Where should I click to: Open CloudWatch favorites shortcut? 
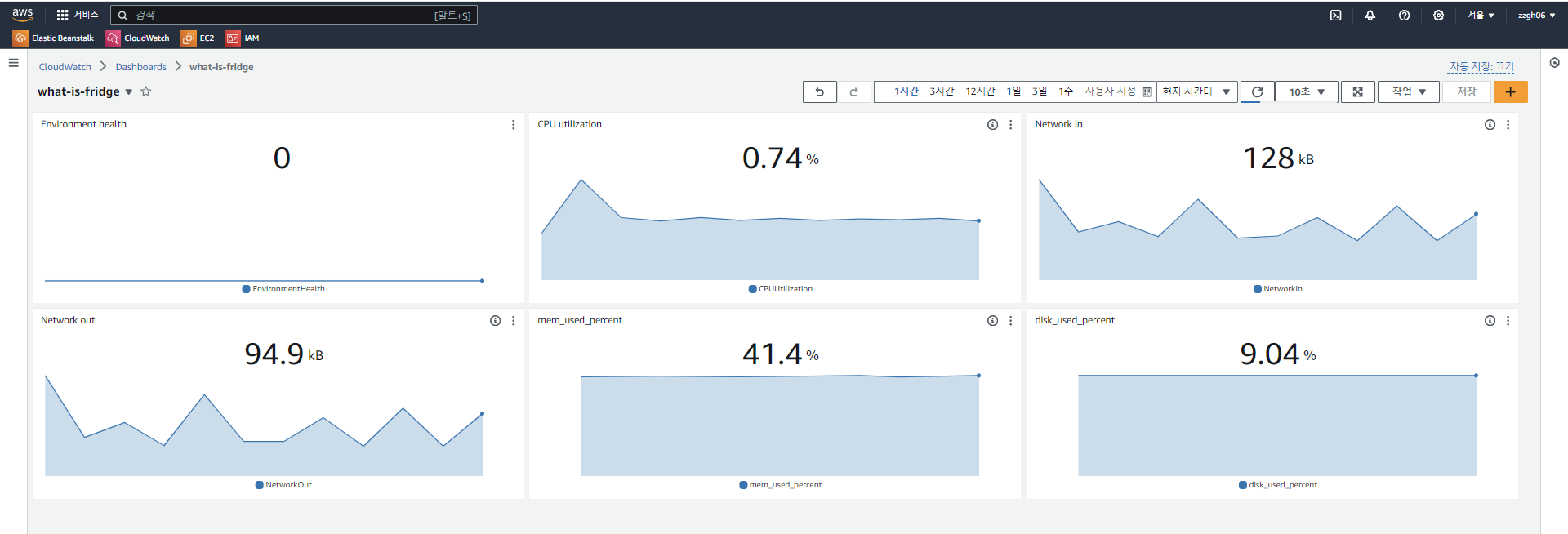click(x=137, y=38)
